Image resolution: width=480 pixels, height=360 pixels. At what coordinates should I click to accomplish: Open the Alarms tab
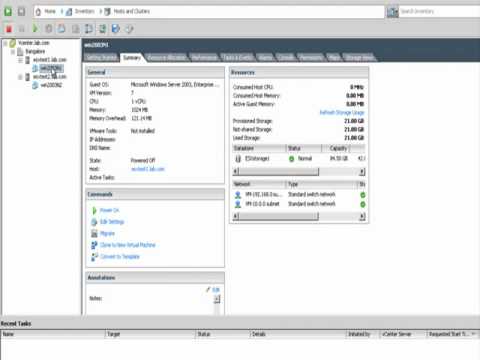click(x=265, y=58)
